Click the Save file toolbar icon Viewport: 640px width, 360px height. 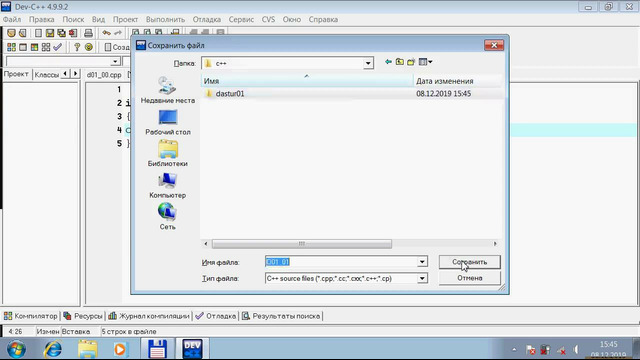click(x=50, y=33)
